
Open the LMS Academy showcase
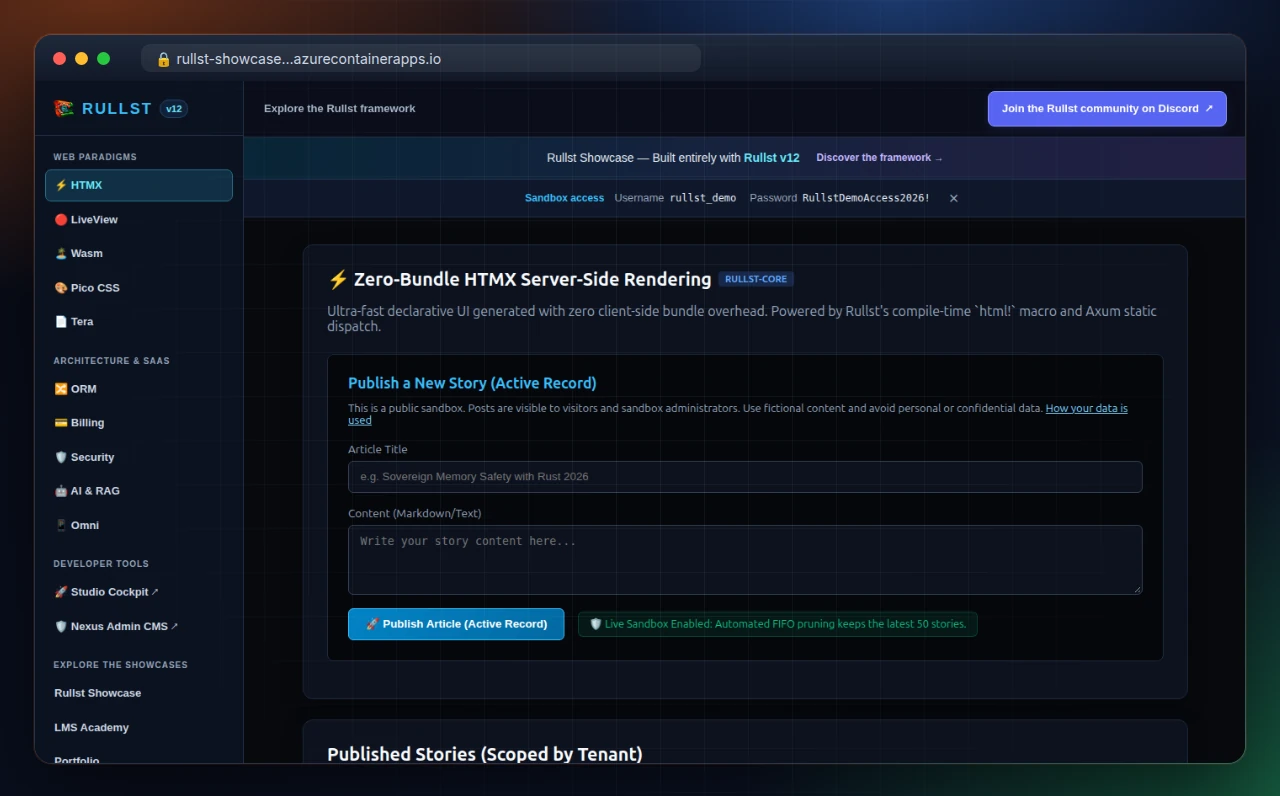point(139,727)
